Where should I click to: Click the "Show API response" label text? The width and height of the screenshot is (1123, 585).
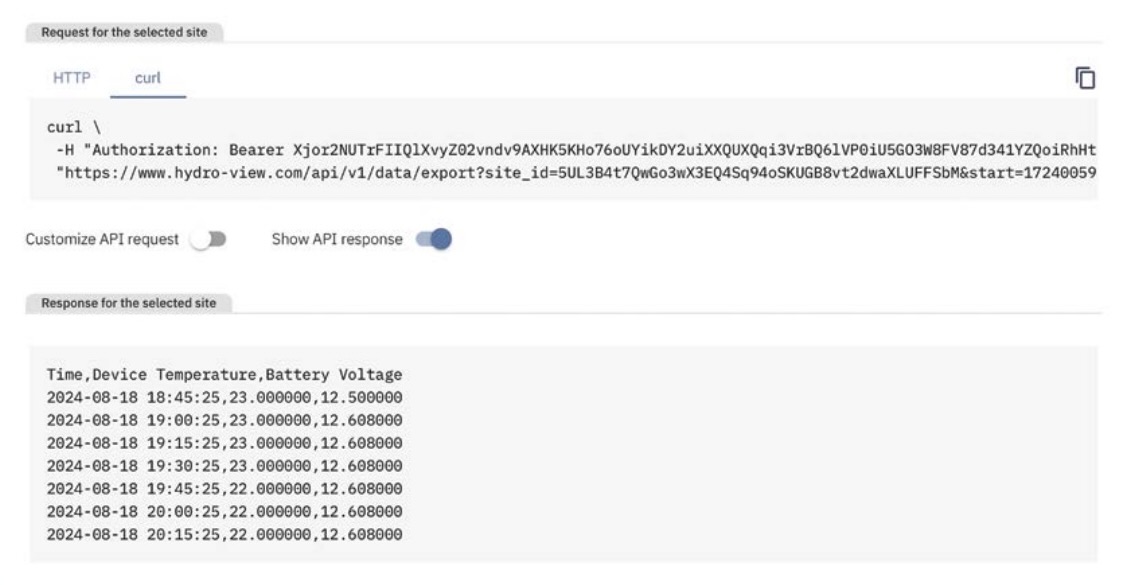pos(337,240)
